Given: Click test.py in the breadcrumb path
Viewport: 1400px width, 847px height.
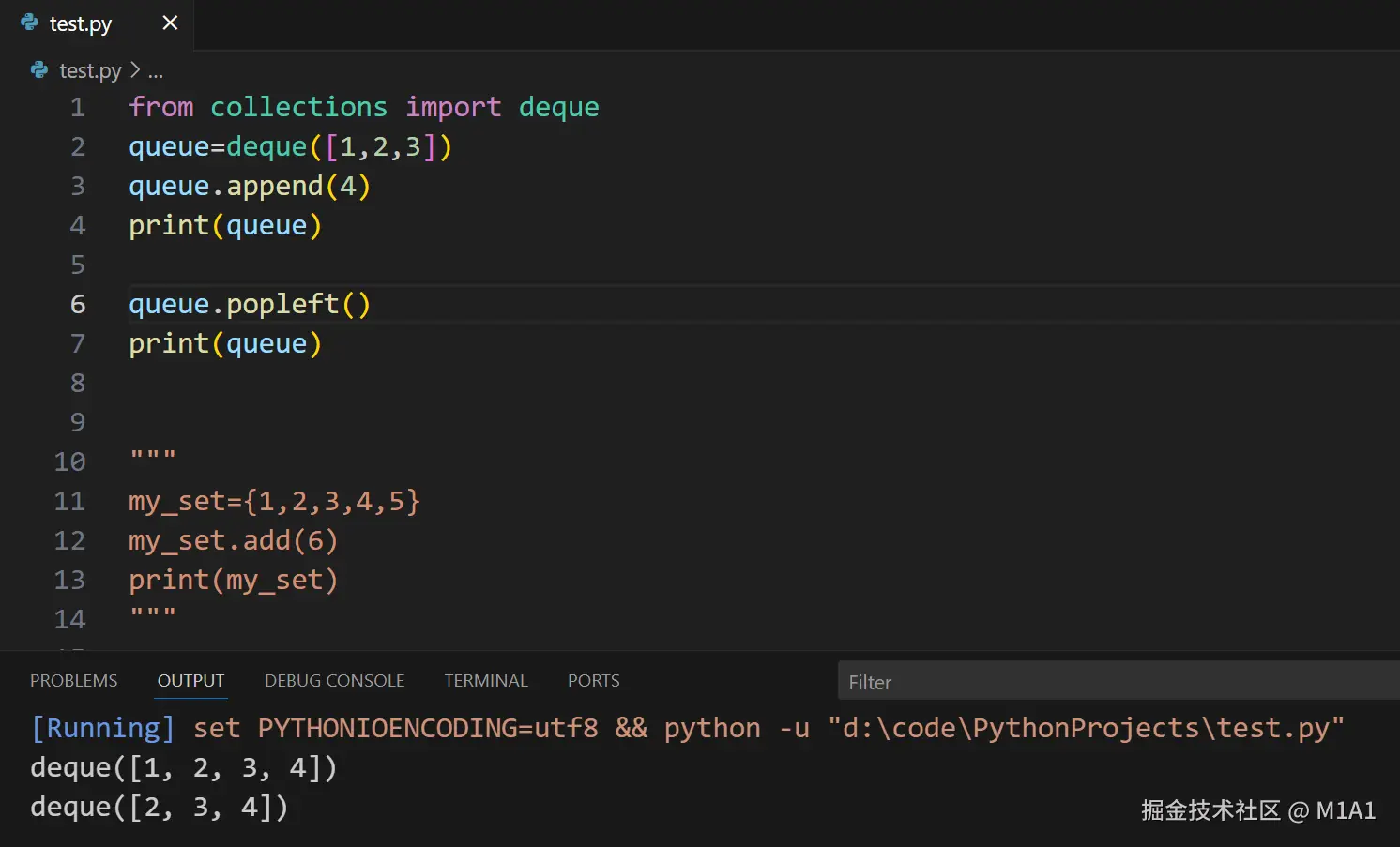Looking at the screenshot, I should [90, 71].
